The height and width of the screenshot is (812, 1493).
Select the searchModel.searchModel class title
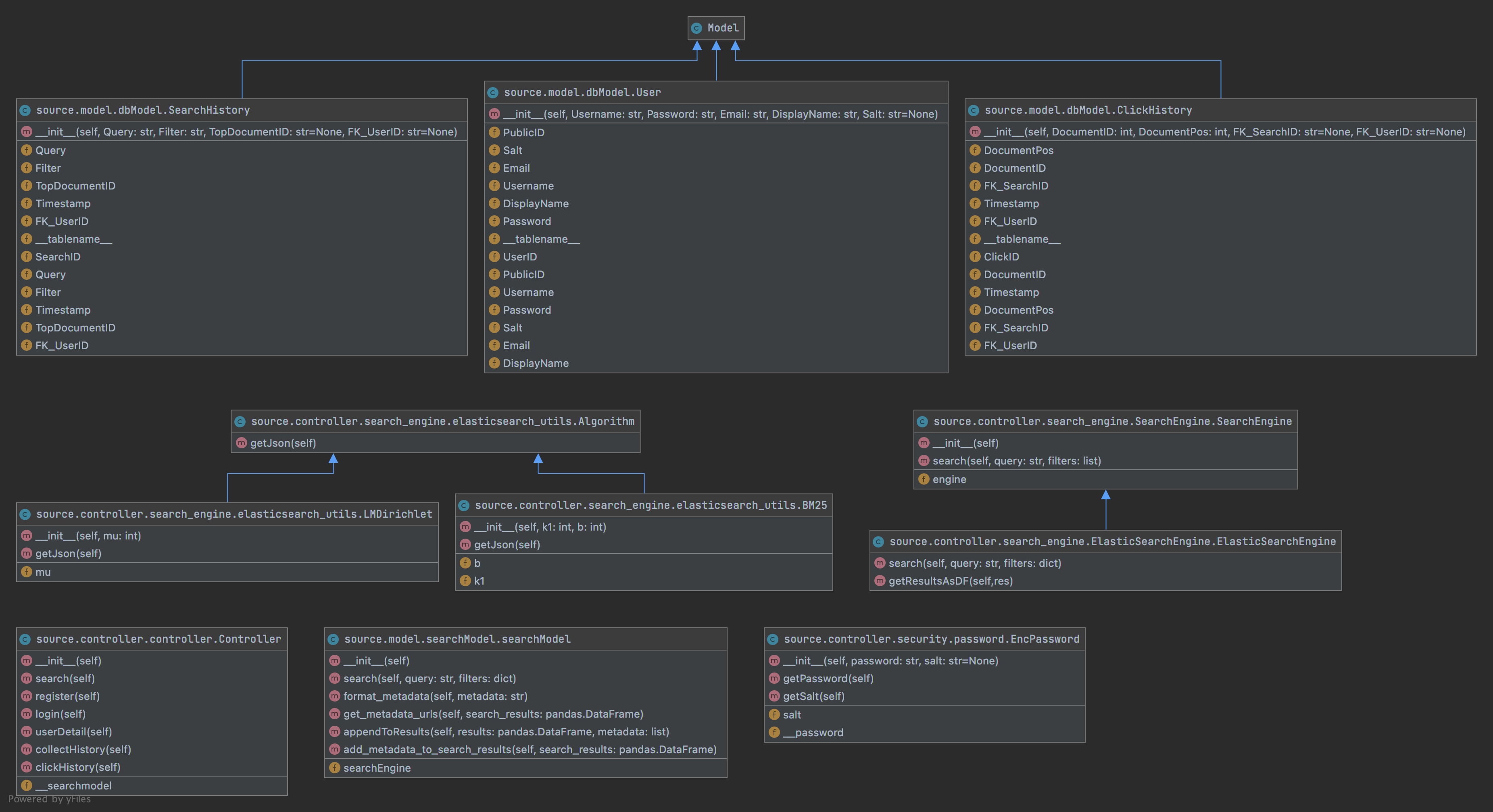point(457,639)
